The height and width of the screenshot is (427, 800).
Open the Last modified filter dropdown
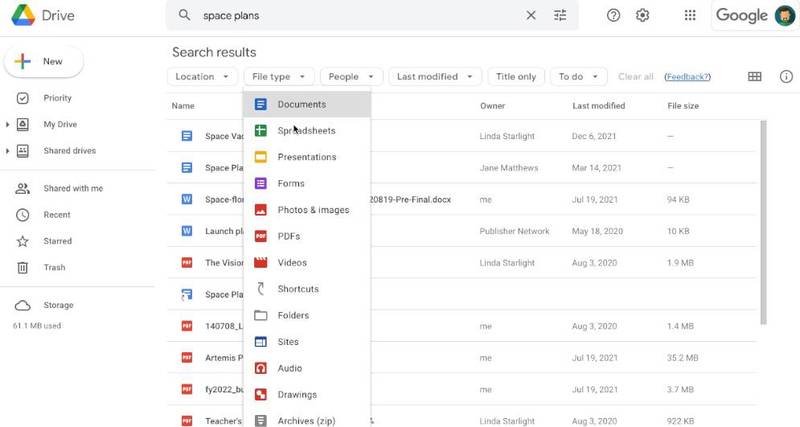point(435,77)
